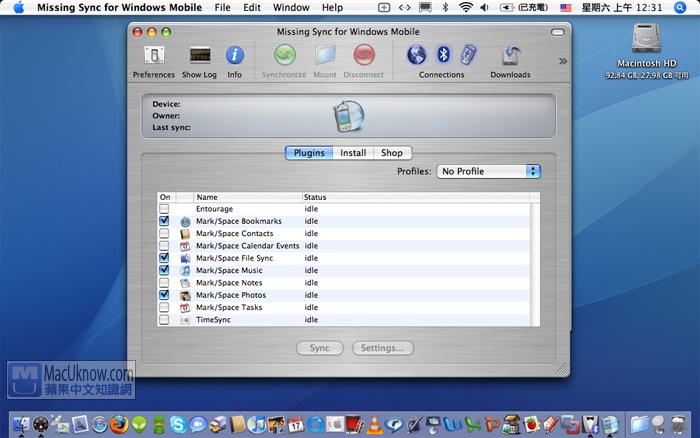Viewport: 700px width, 438px height.
Task: Open the Apple menu
Action: tap(19, 7)
